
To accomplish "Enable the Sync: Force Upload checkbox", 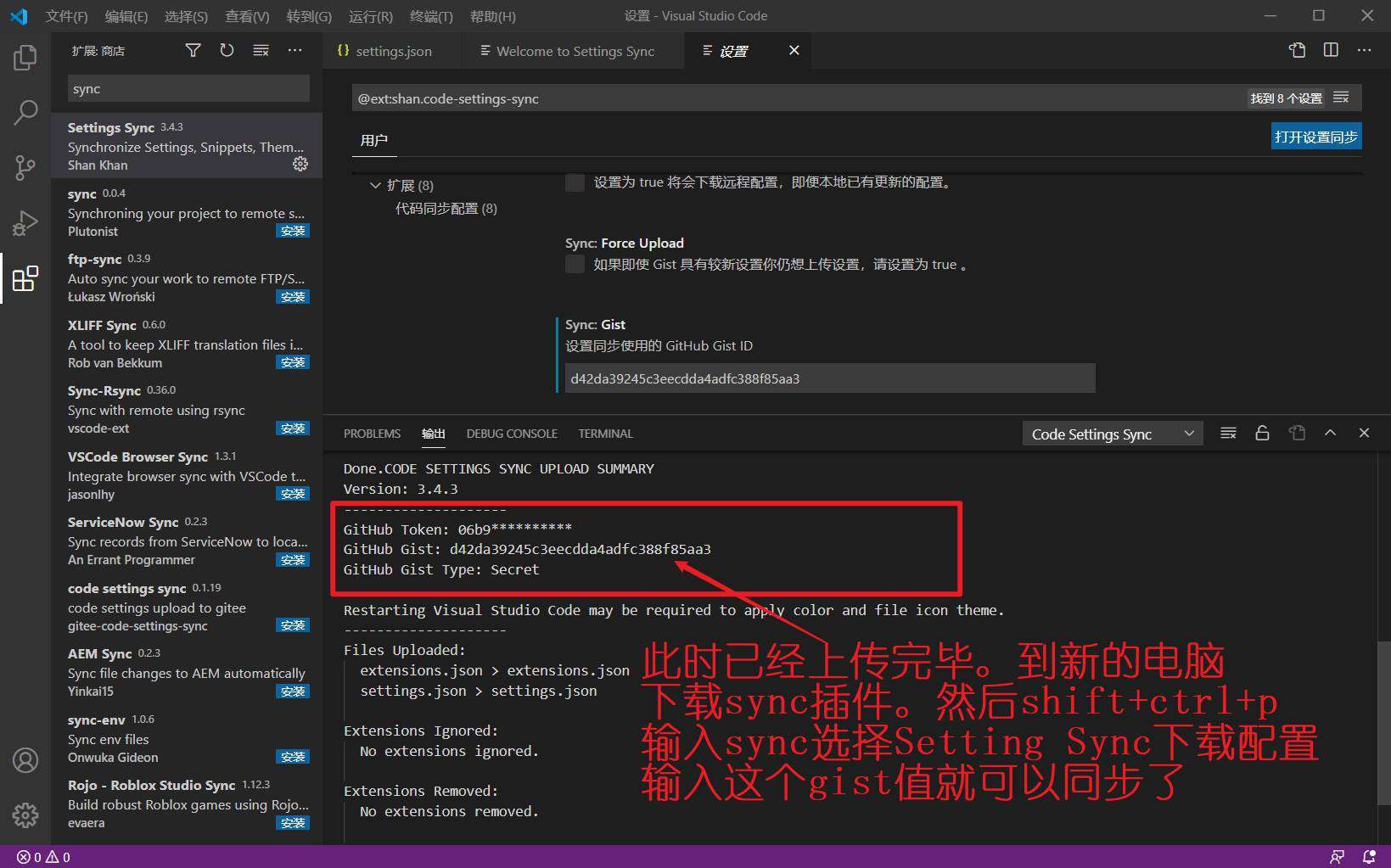I will pos(575,264).
